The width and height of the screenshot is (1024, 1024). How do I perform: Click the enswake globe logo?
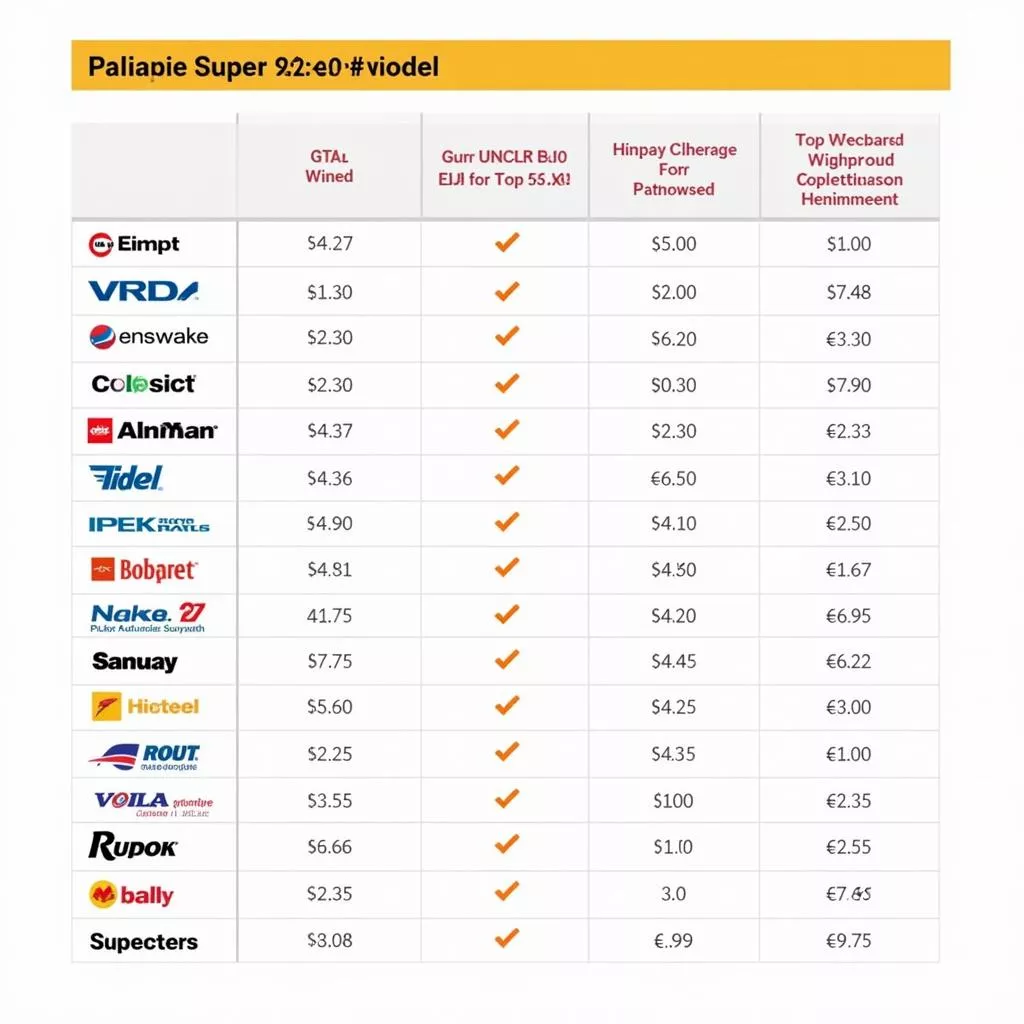pos(102,337)
